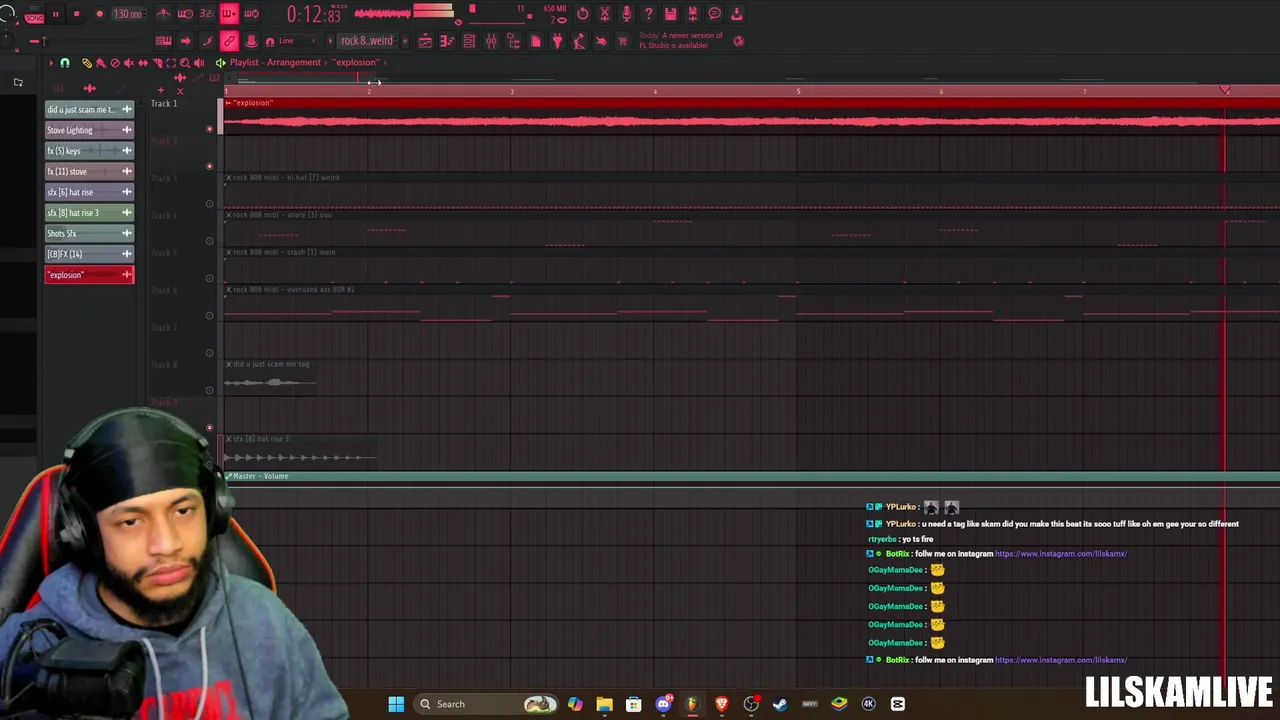Viewport: 1280px width, 720px height.
Task: Select the playlist Slice tool
Action: point(157,63)
